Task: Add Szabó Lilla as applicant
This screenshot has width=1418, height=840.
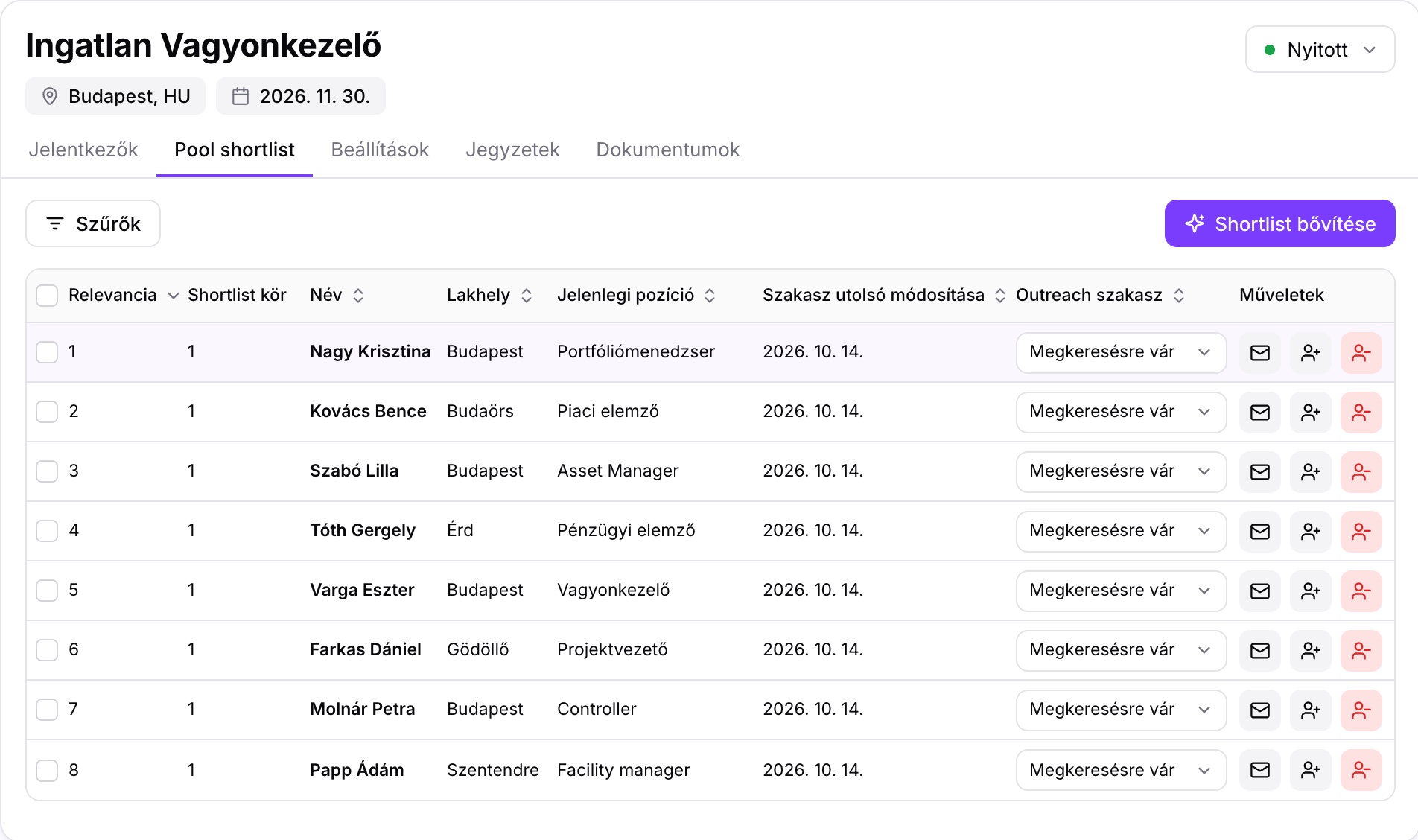Action: point(1310,472)
